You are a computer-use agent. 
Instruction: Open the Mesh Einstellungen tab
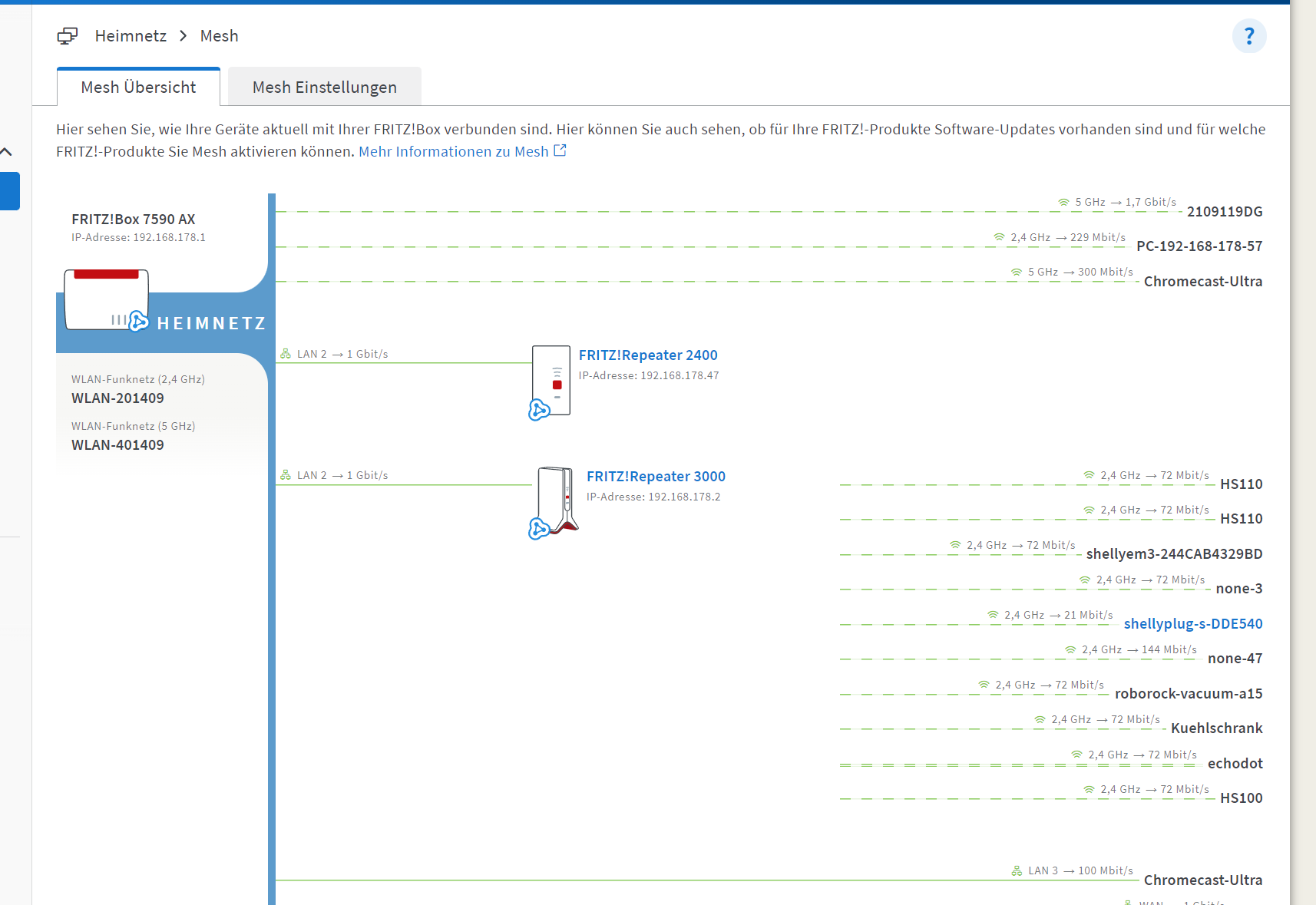pyautogui.click(x=325, y=87)
